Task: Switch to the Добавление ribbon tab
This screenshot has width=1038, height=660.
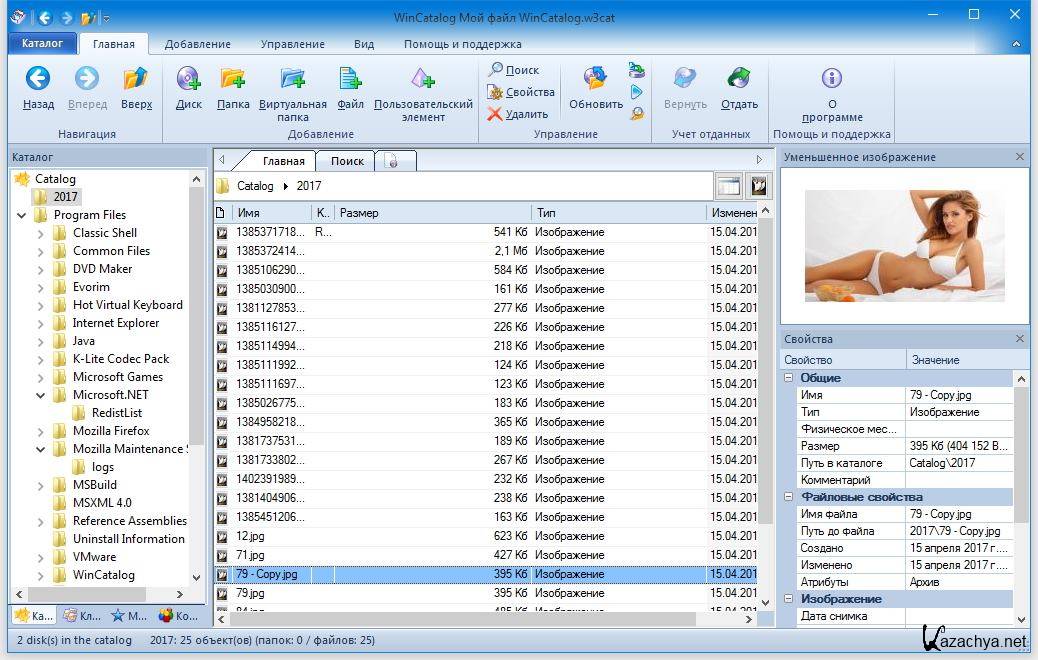Action: 197,44
